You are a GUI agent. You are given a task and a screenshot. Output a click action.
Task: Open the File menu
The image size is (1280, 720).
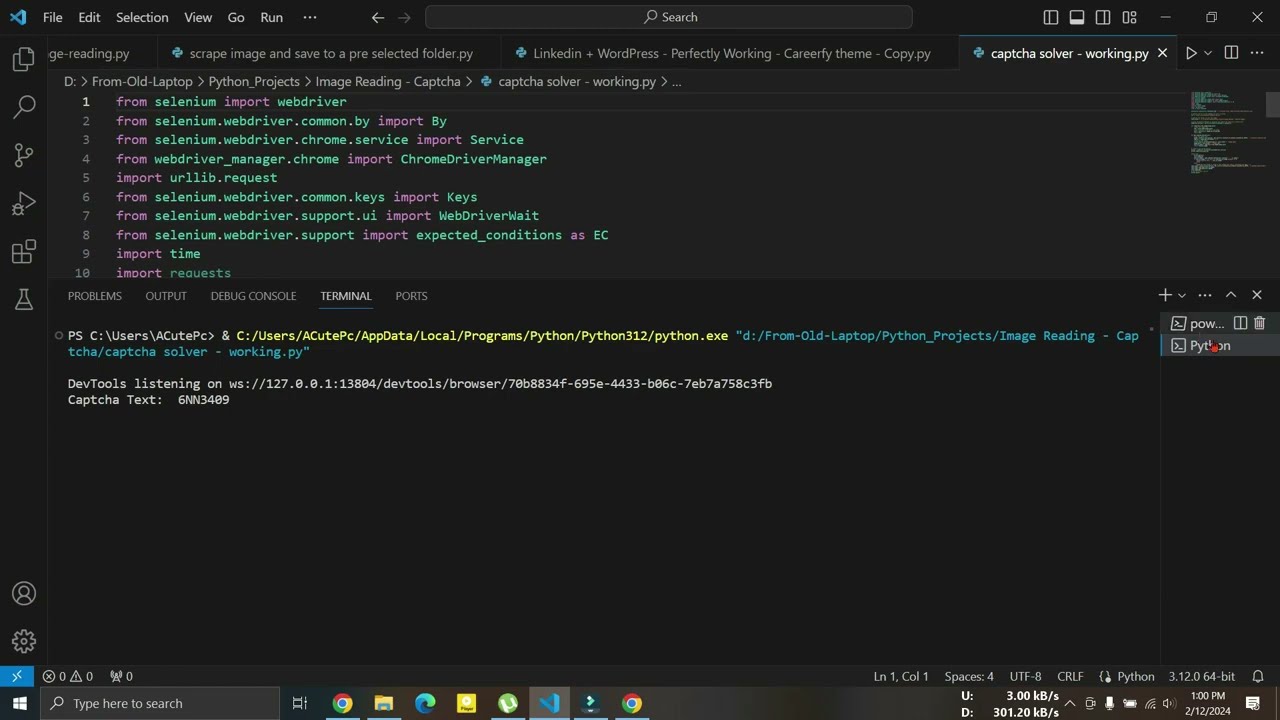tap(53, 17)
